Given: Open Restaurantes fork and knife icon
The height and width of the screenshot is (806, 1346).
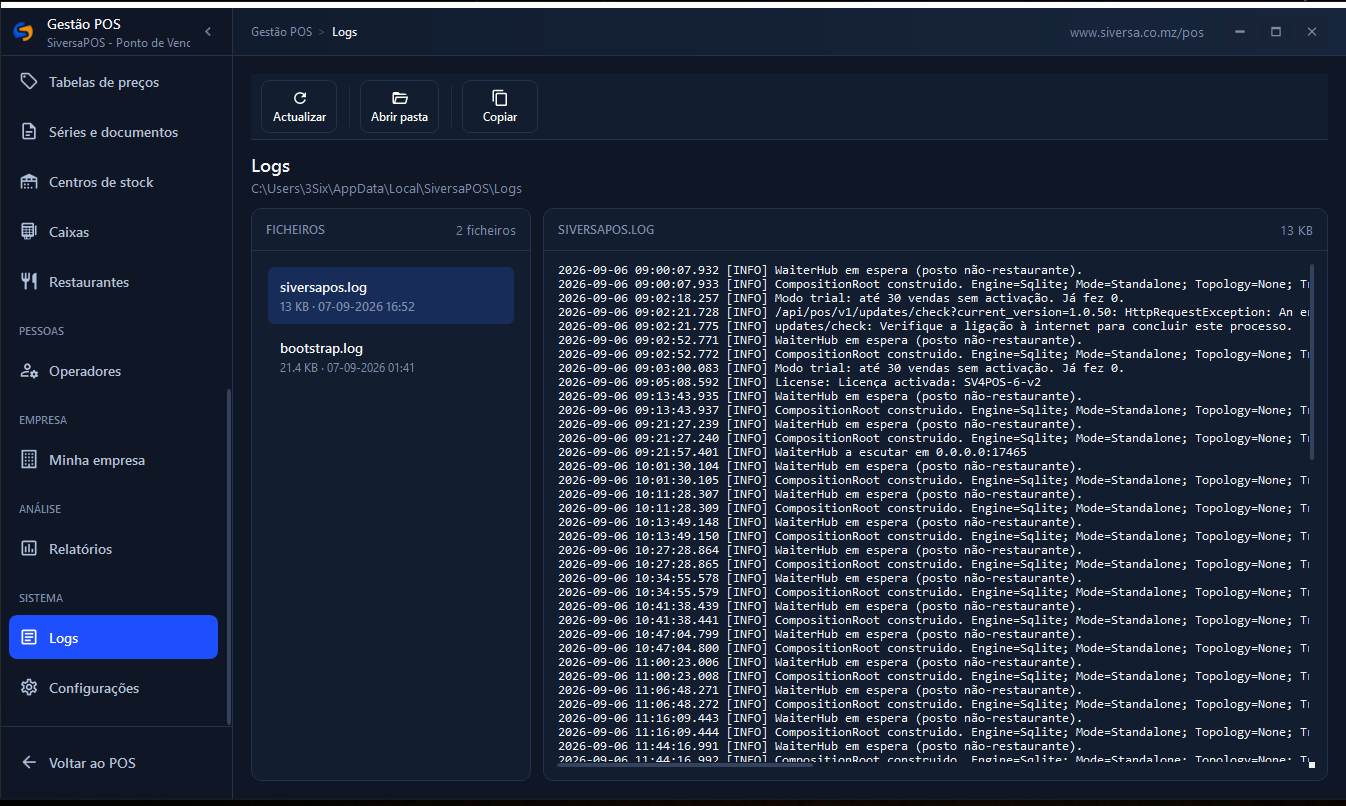Looking at the screenshot, I should coord(29,282).
